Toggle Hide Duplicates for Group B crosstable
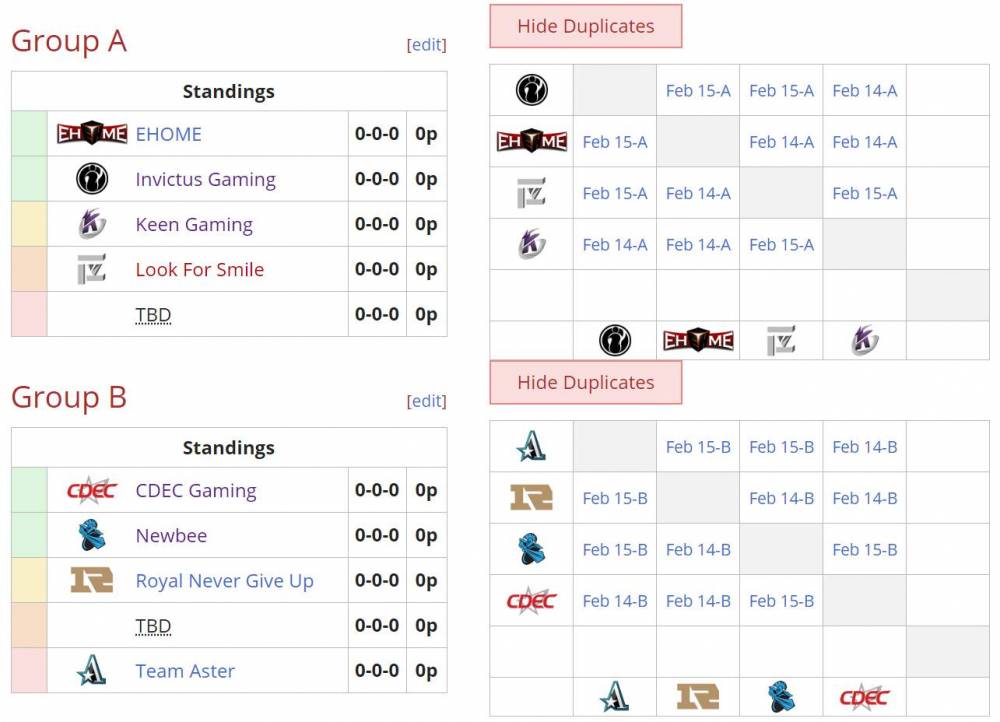The image size is (1000, 722). 585,382
